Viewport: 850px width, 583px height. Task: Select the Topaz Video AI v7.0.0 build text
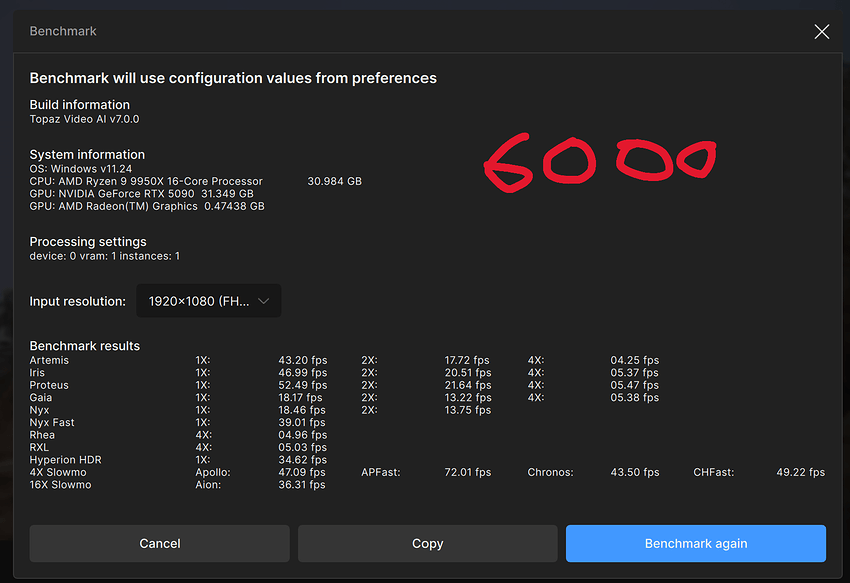coord(84,119)
